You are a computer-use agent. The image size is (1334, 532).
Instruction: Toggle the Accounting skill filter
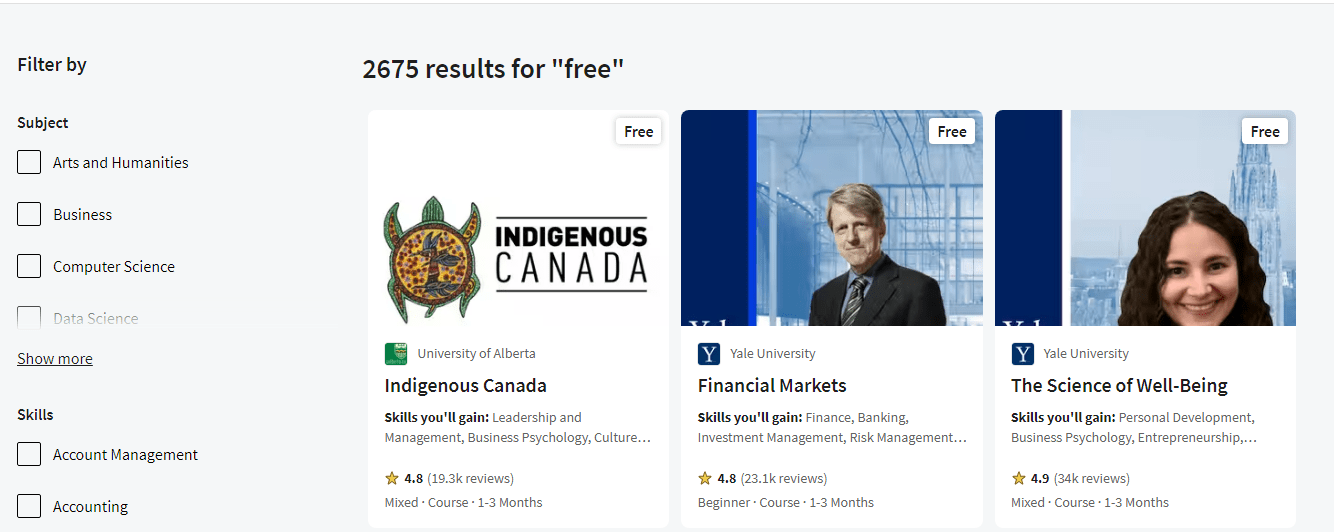(x=29, y=506)
